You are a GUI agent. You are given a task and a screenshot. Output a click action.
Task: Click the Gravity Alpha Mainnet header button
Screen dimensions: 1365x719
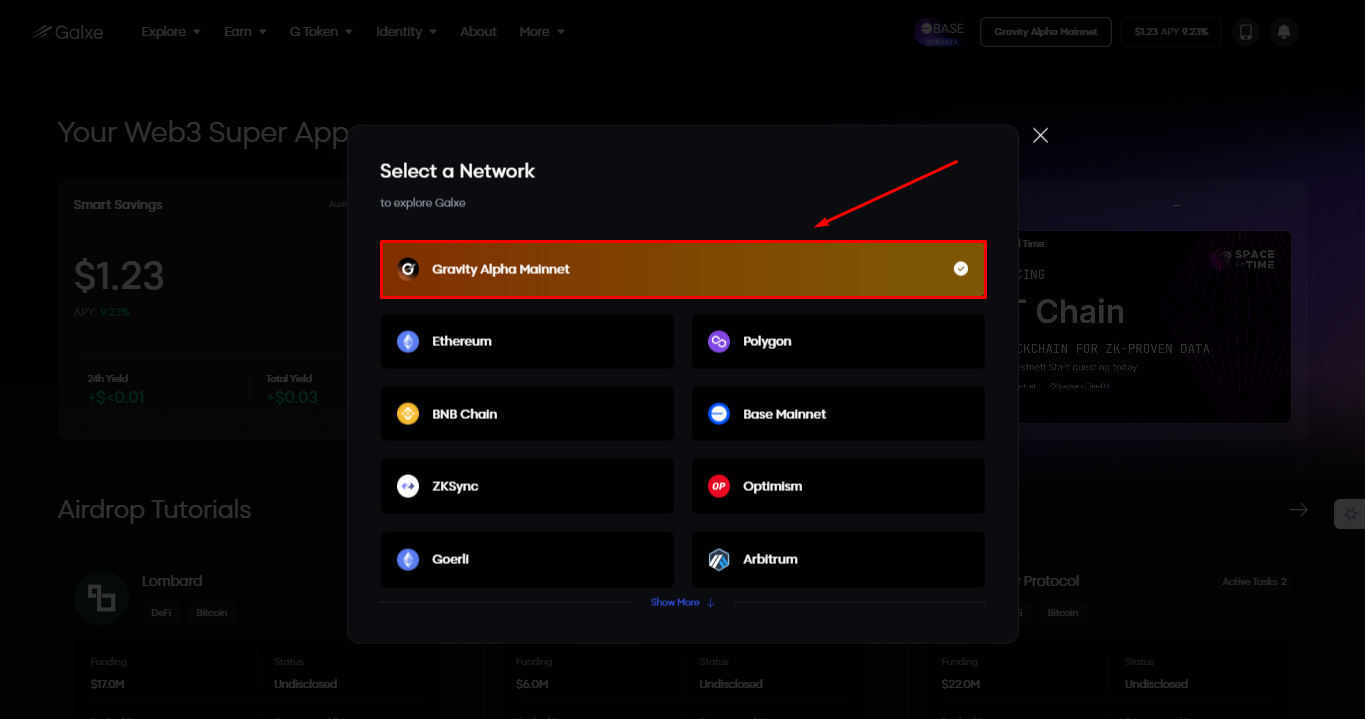coord(1045,32)
